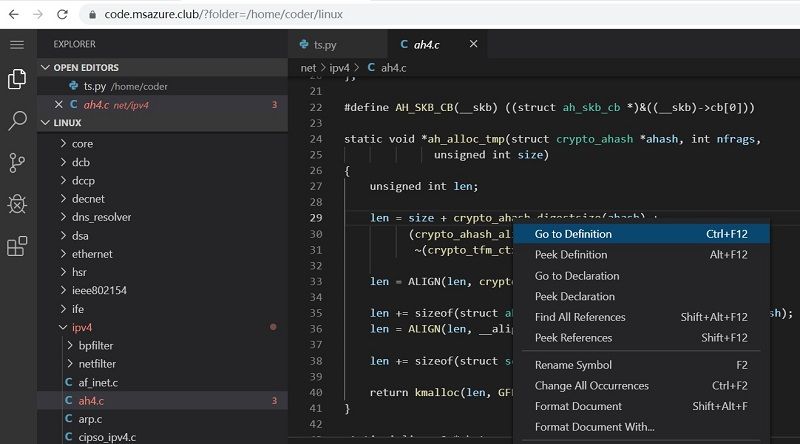The width and height of the screenshot is (800, 444).
Task: Open the hamburger application menu
Action: [x=17, y=44]
